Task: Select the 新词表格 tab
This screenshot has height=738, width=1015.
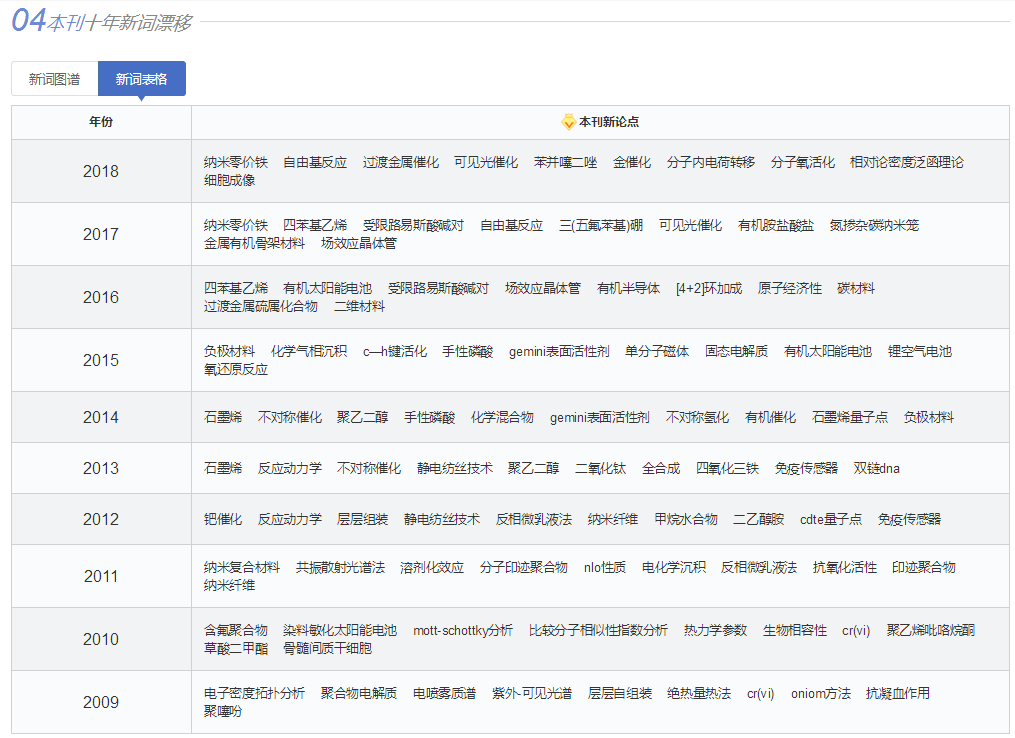Action: (141, 79)
